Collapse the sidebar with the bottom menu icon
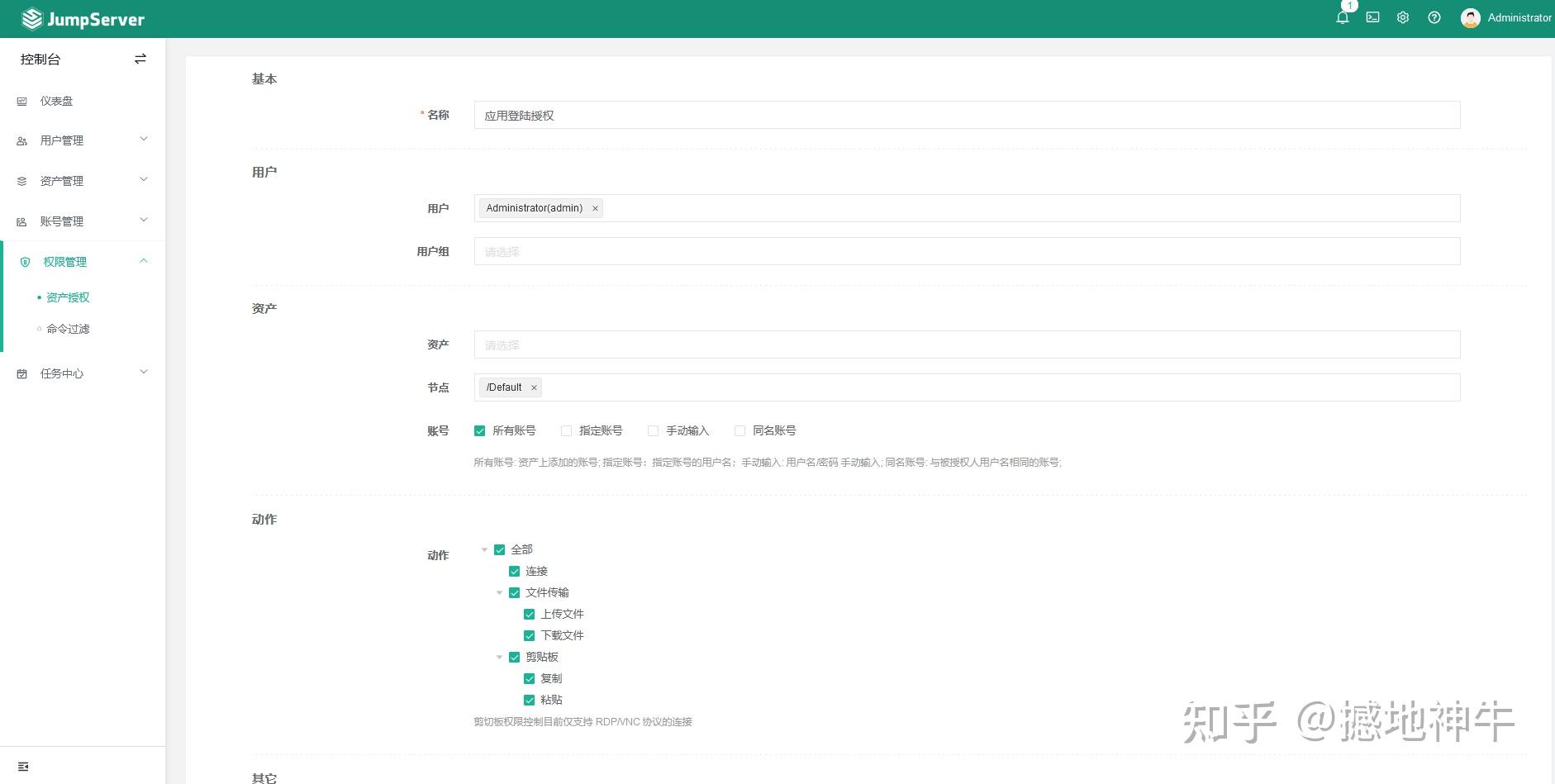Screen dimensions: 1555x784 (23, 767)
